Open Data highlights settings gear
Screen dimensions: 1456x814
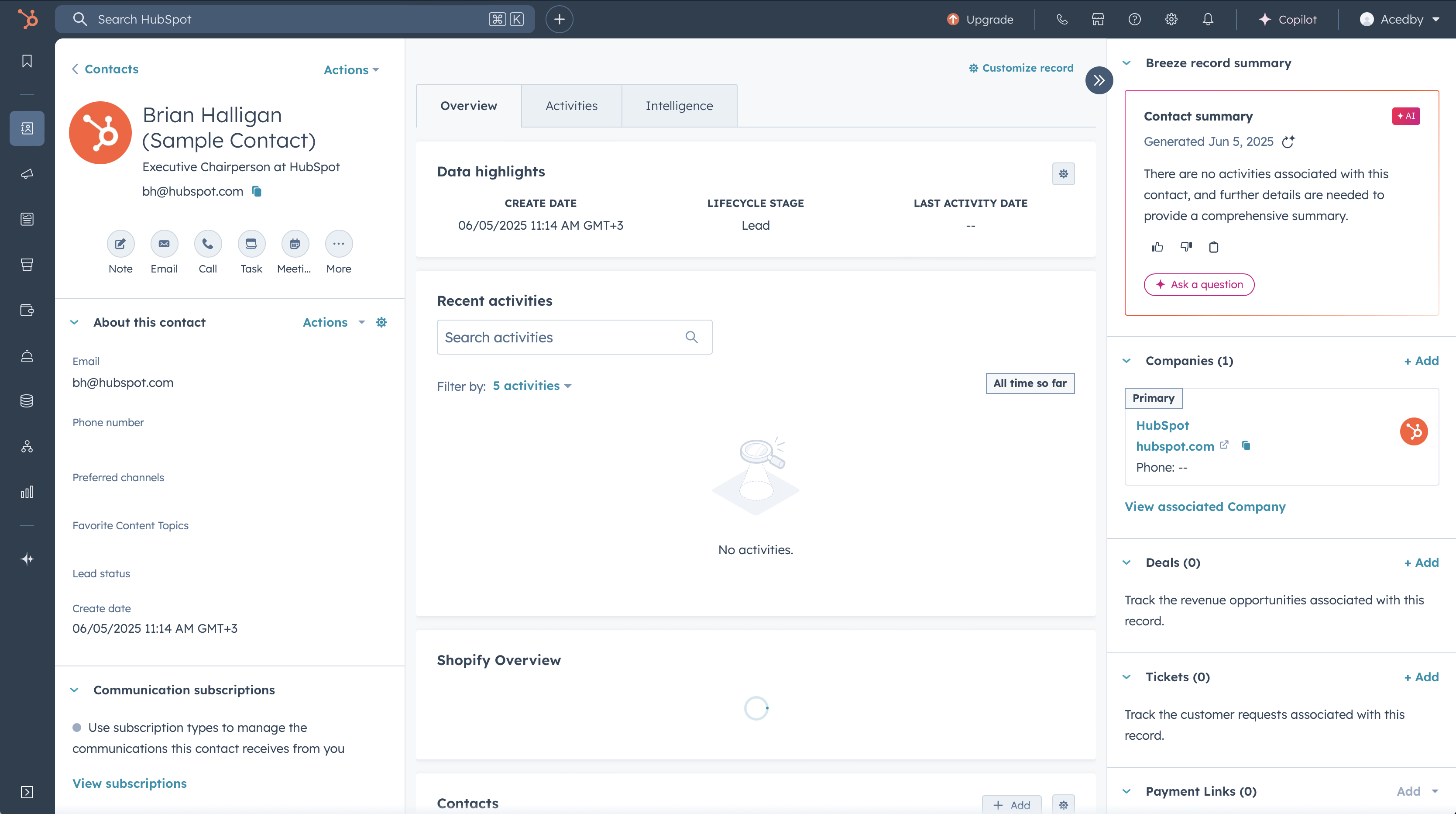point(1063,174)
